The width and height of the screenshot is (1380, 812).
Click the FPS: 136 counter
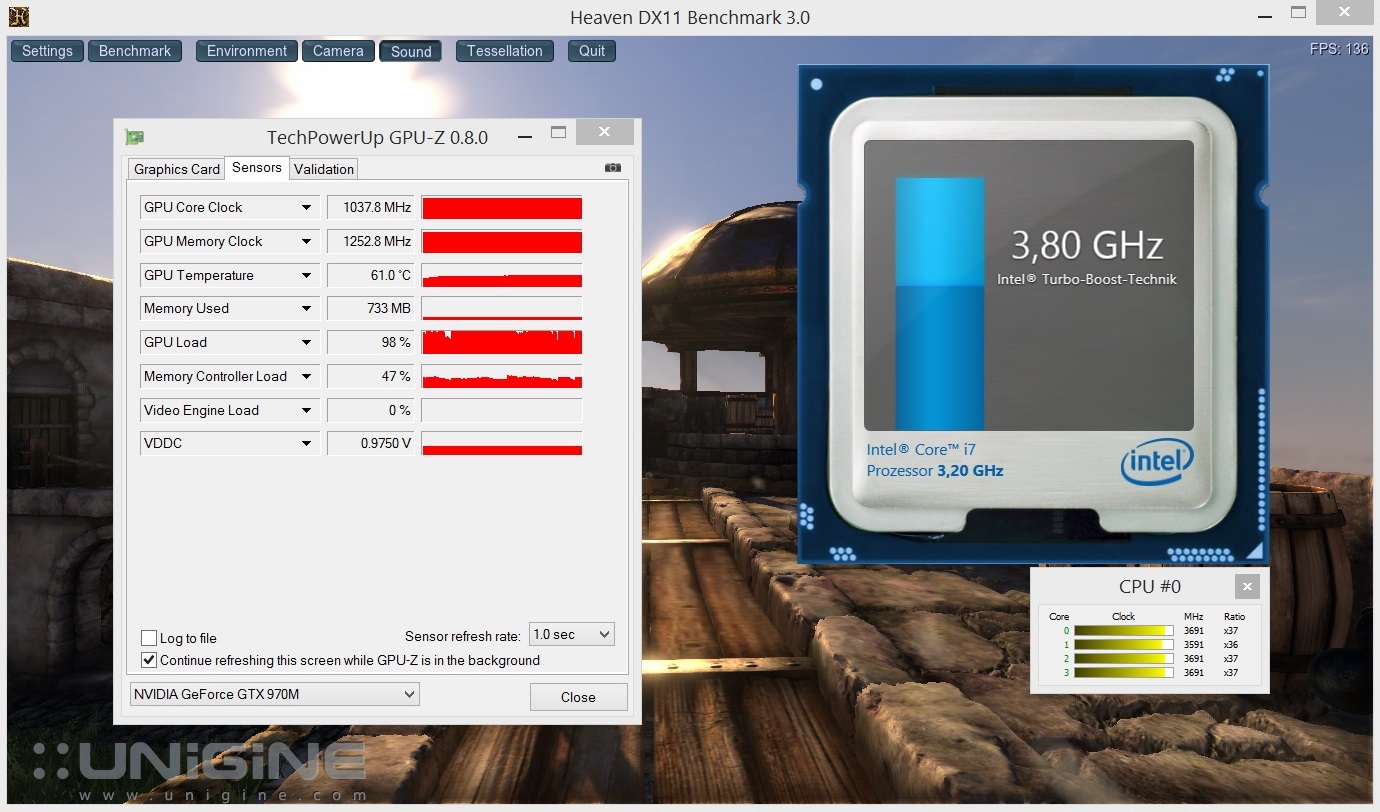pos(1339,49)
